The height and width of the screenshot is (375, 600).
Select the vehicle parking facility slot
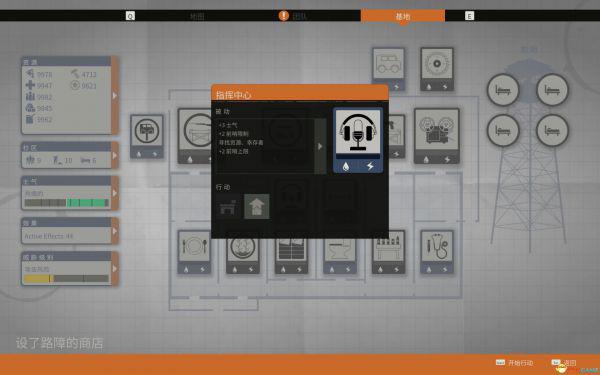388,69
